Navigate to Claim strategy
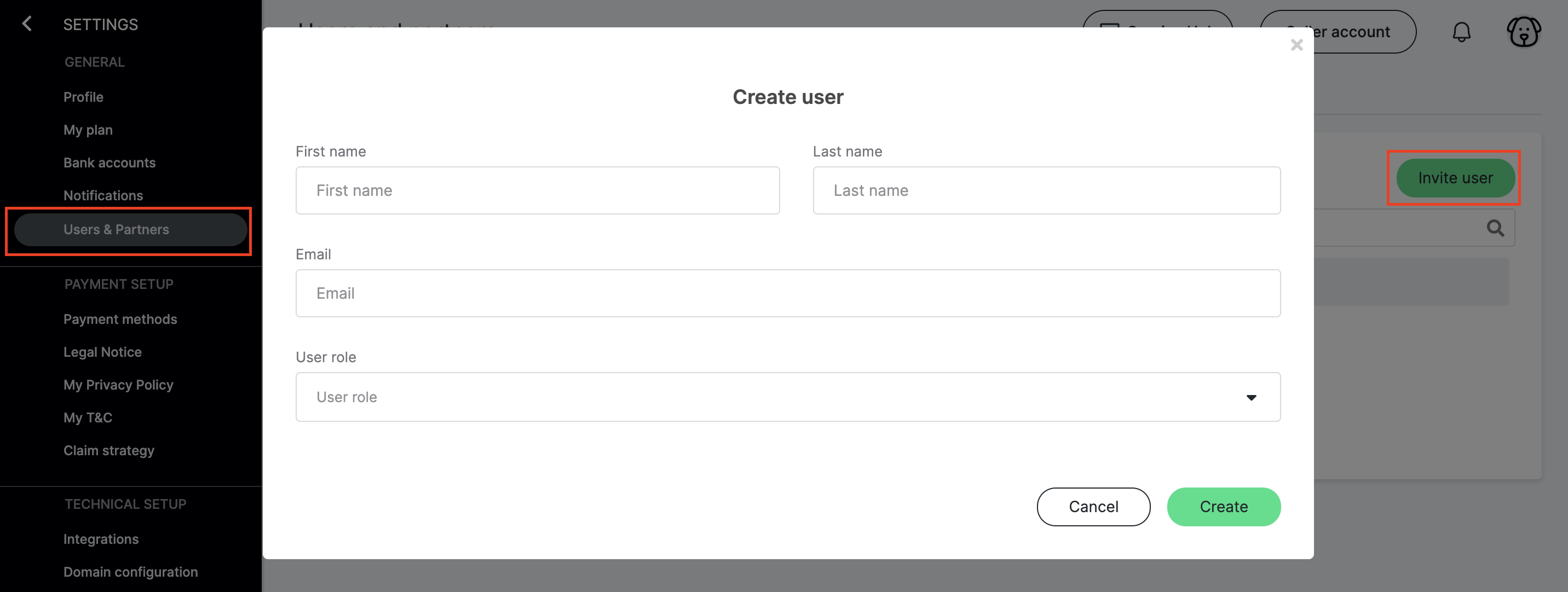 point(109,450)
